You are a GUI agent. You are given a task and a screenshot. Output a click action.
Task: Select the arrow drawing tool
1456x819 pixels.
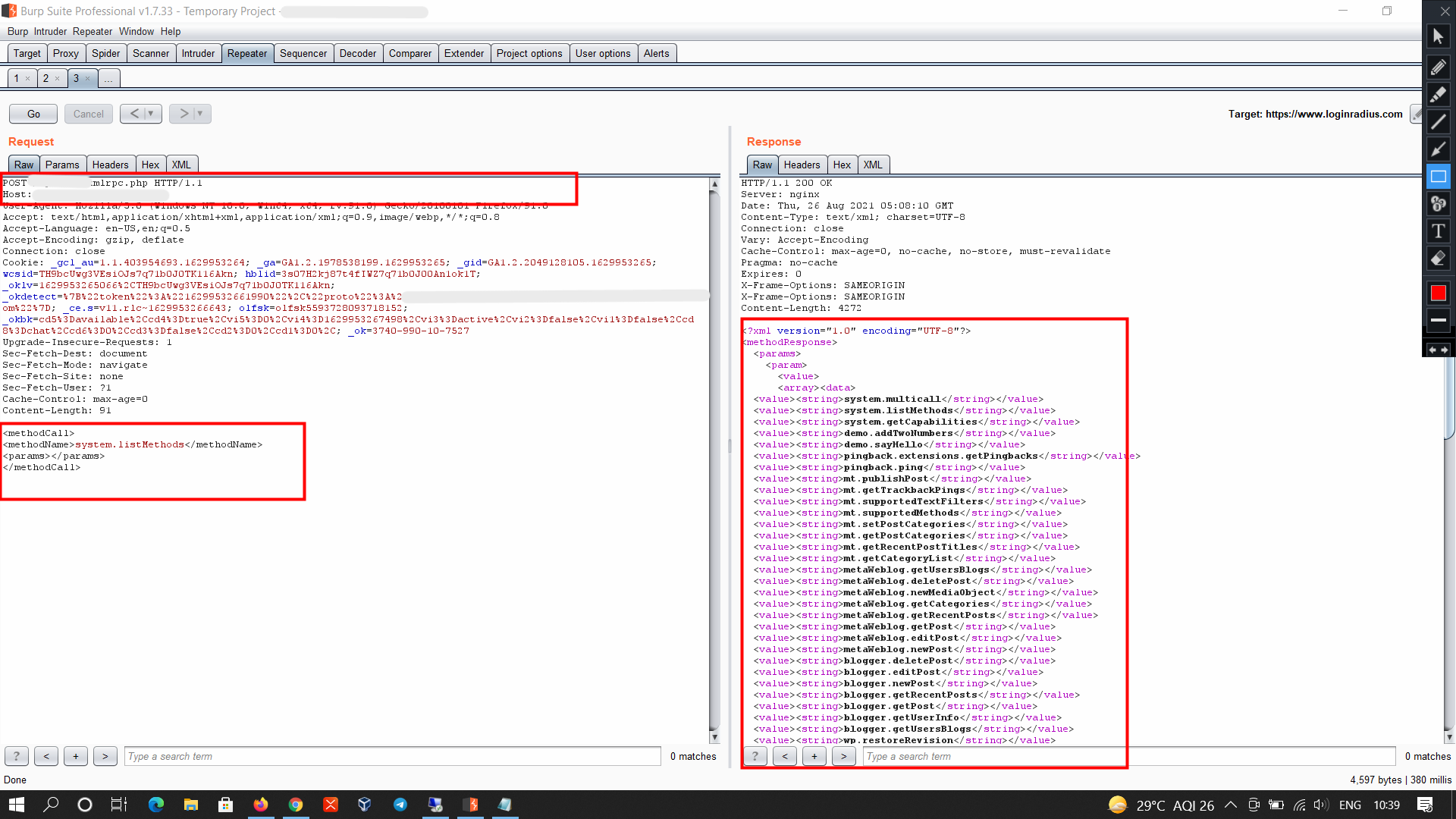(x=1438, y=149)
